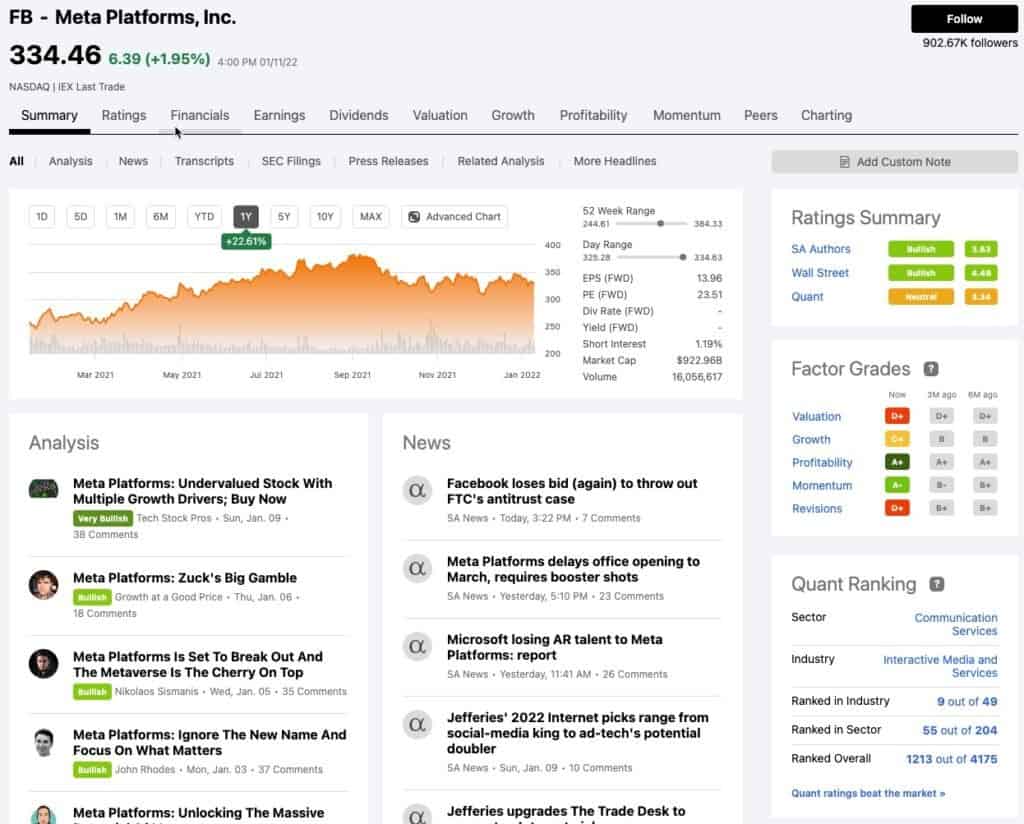Screen dimensions: 1024x824
Task: Click alpha icon beside office opening delay news
Action: tap(417, 568)
